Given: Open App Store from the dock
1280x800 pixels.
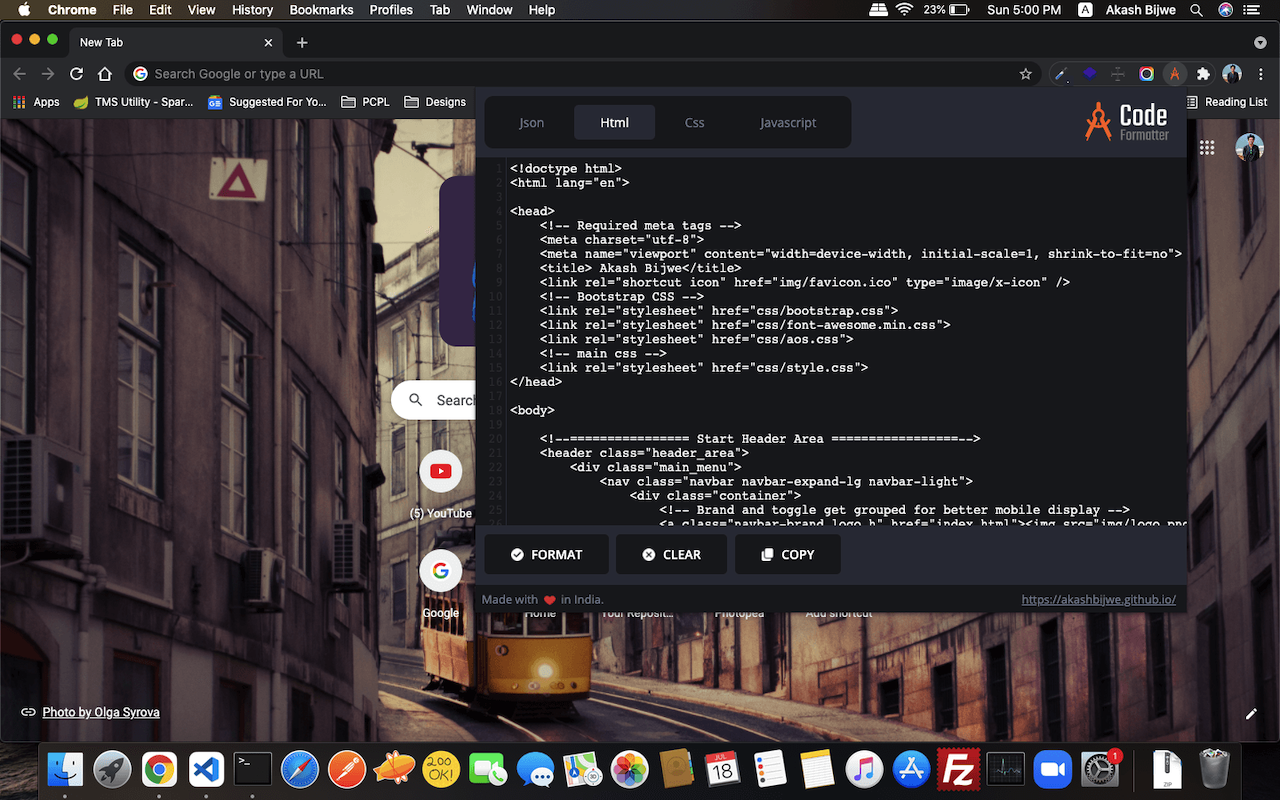Looking at the screenshot, I should pos(910,769).
